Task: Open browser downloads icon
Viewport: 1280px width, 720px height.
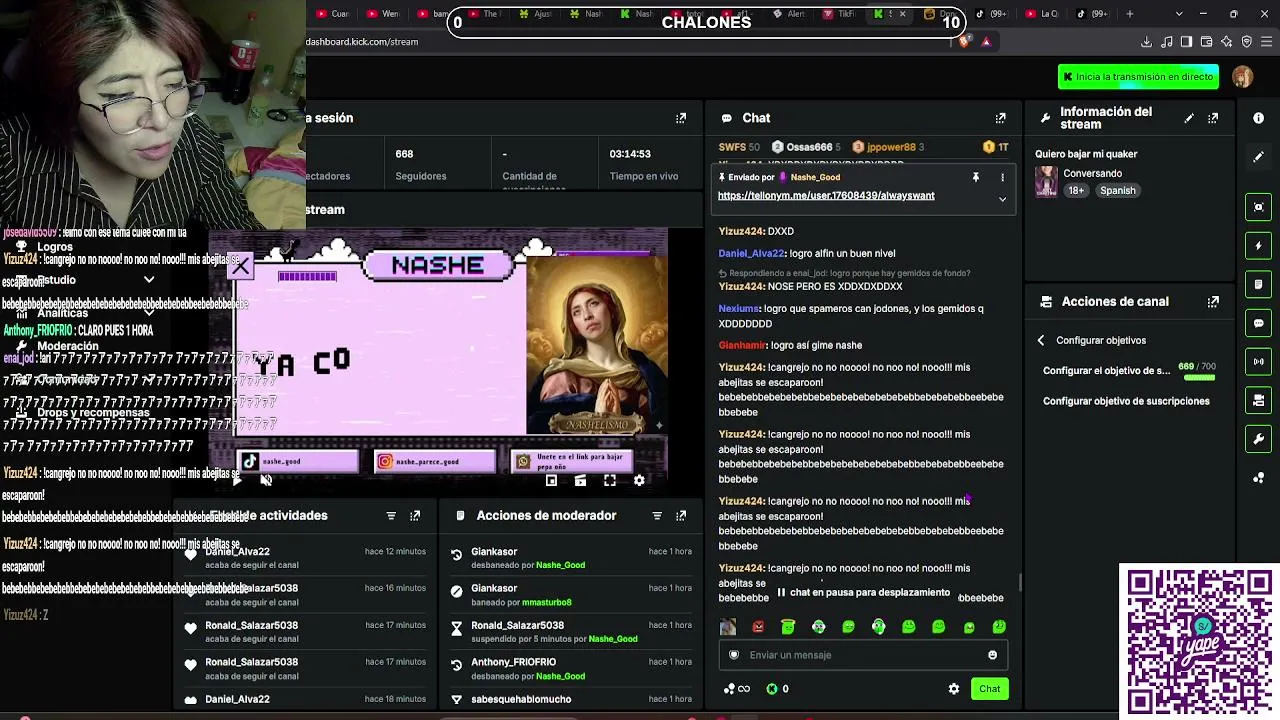Action: pos(1146,42)
